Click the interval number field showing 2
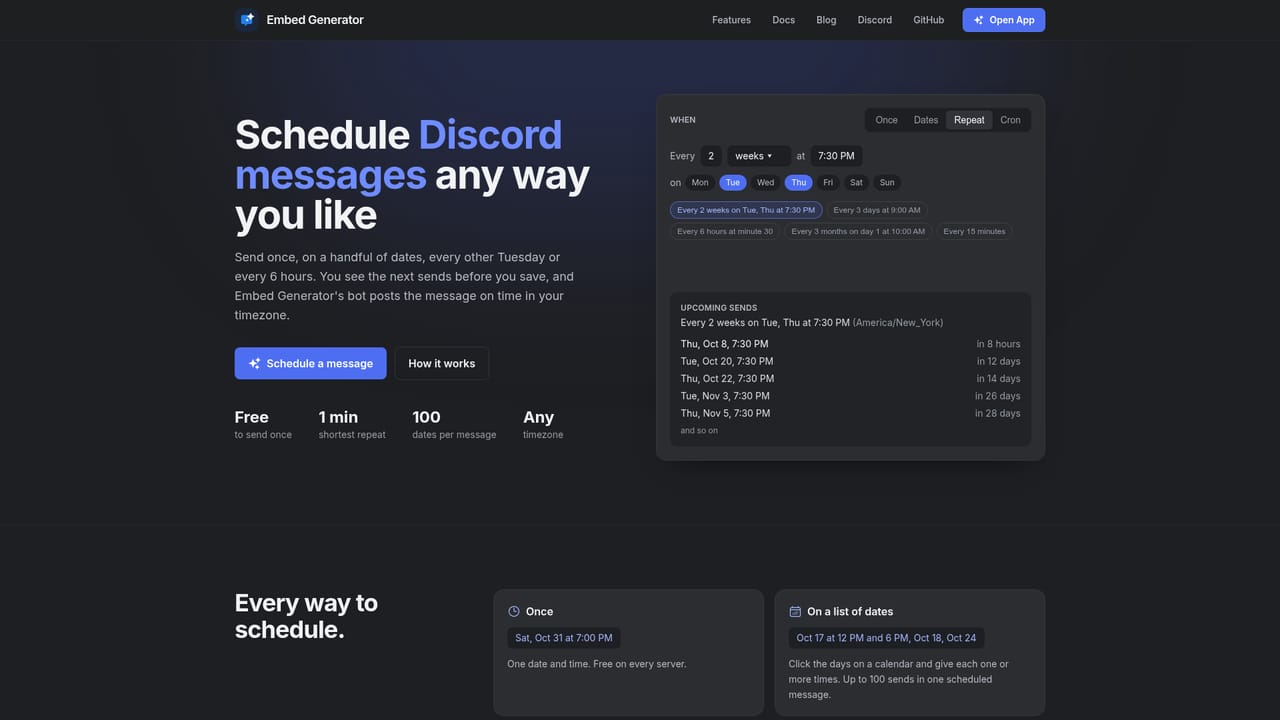This screenshot has width=1280, height=720. pyautogui.click(x=711, y=156)
